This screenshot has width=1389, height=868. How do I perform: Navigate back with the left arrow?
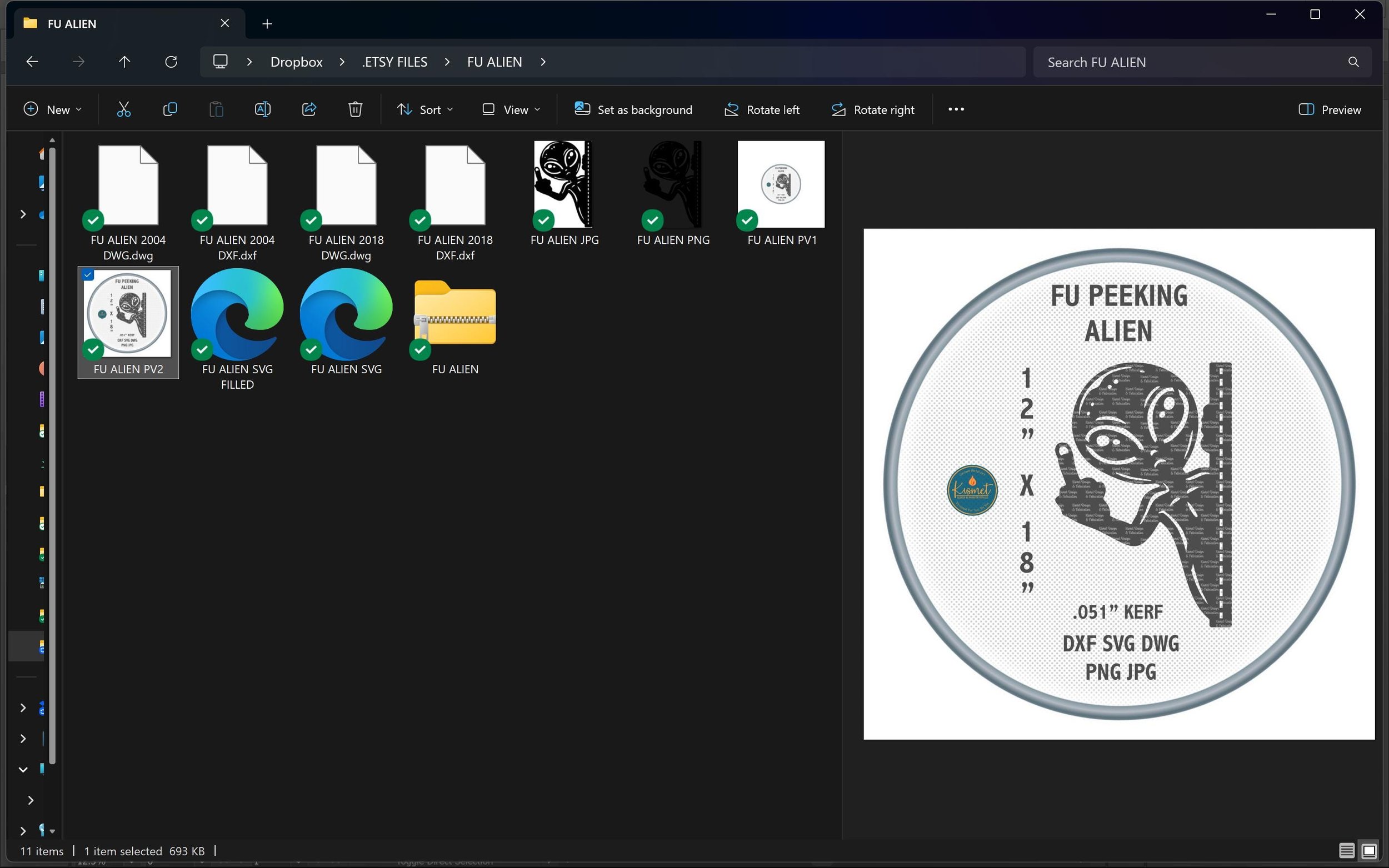coord(32,62)
